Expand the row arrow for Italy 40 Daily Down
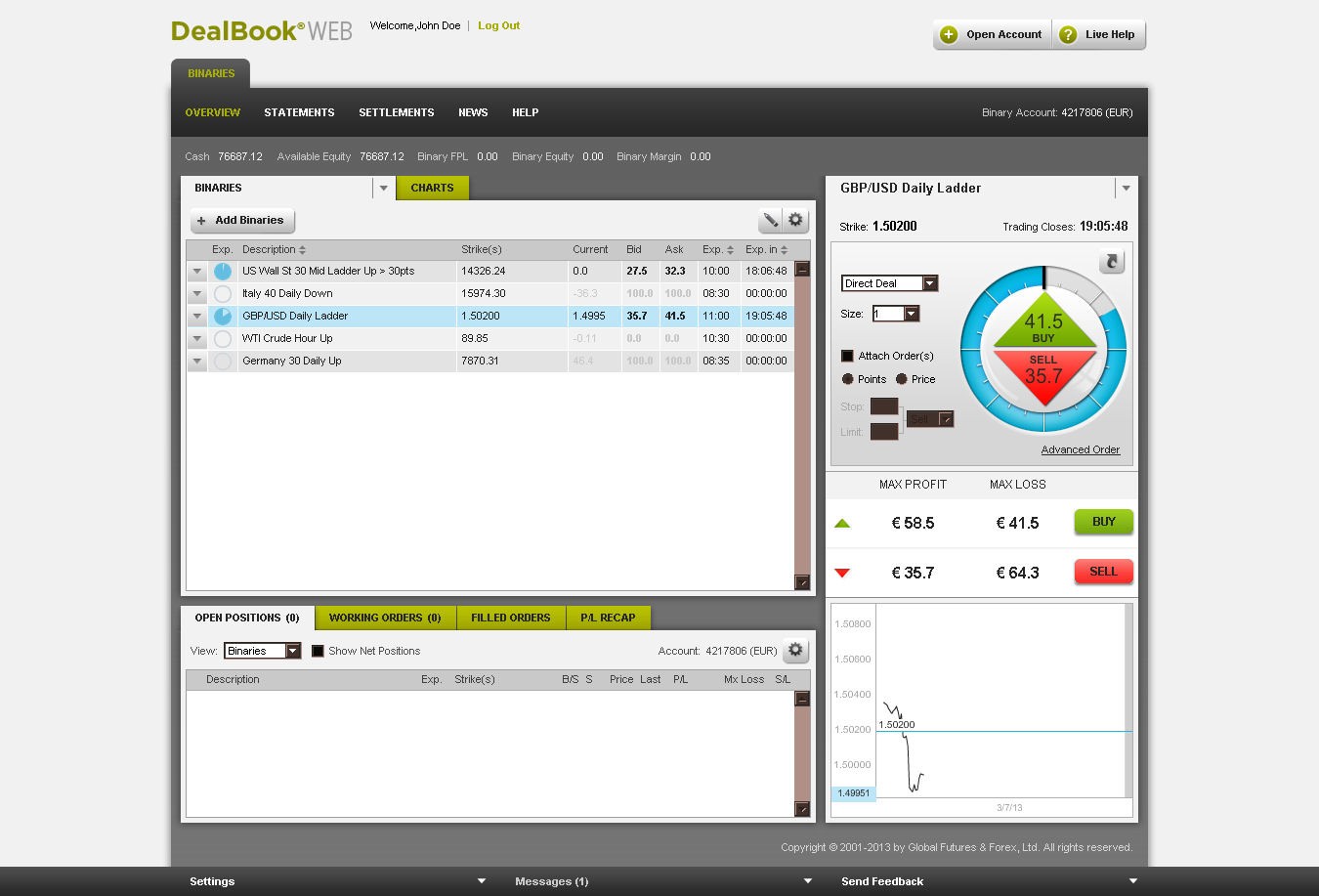Viewport: 1319px width, 896px height. click(196, 293)
